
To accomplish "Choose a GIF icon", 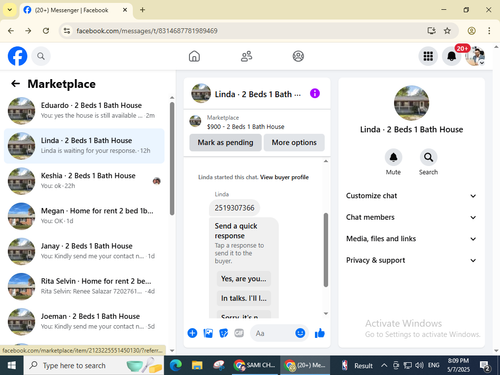I will tap(239, 333).
